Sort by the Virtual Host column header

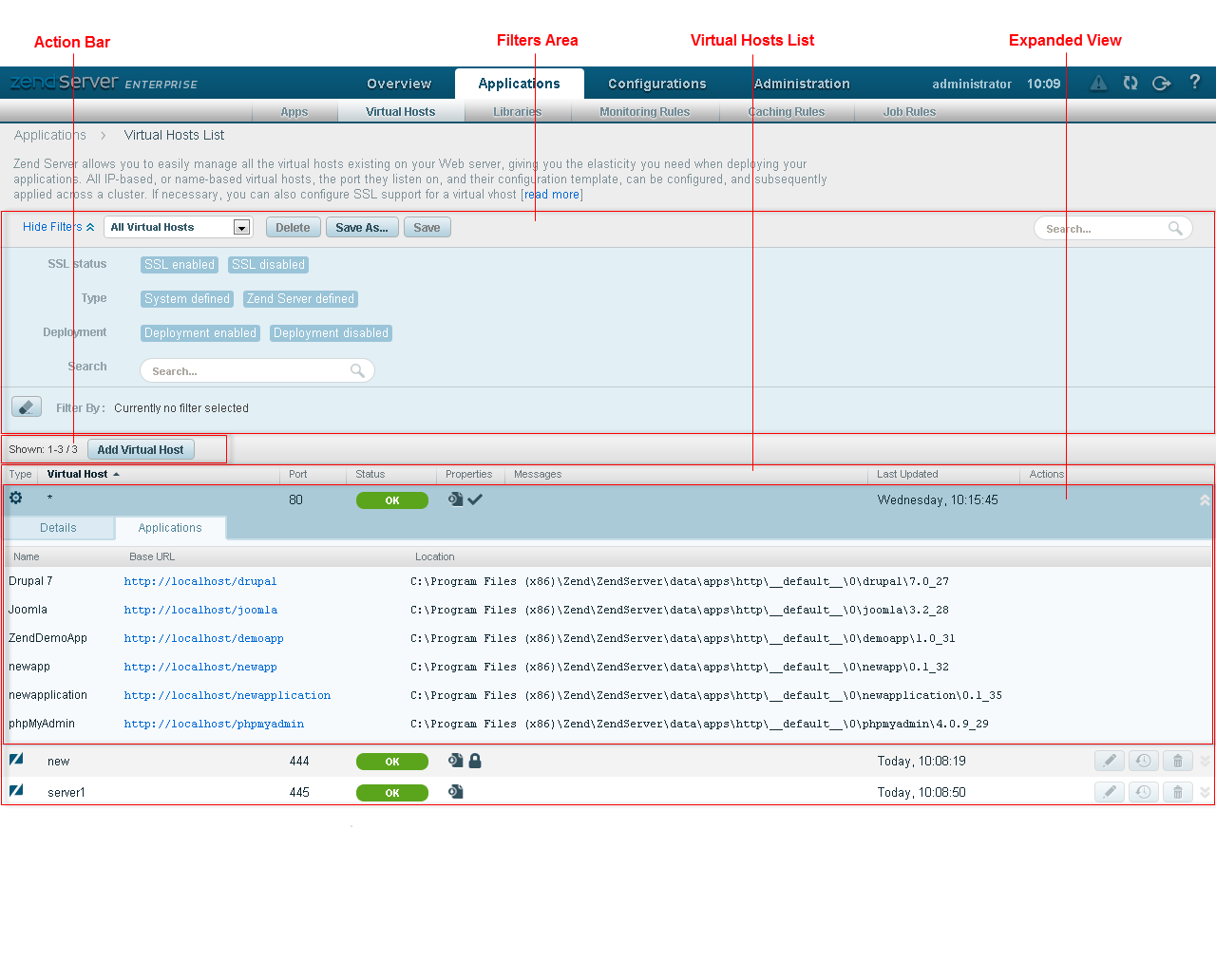pyautogui.click(x=78, y=474)
